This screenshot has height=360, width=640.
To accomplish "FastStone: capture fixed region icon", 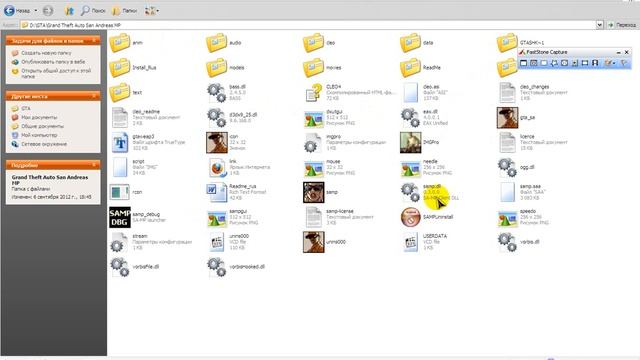I will (x=585, y=63).
